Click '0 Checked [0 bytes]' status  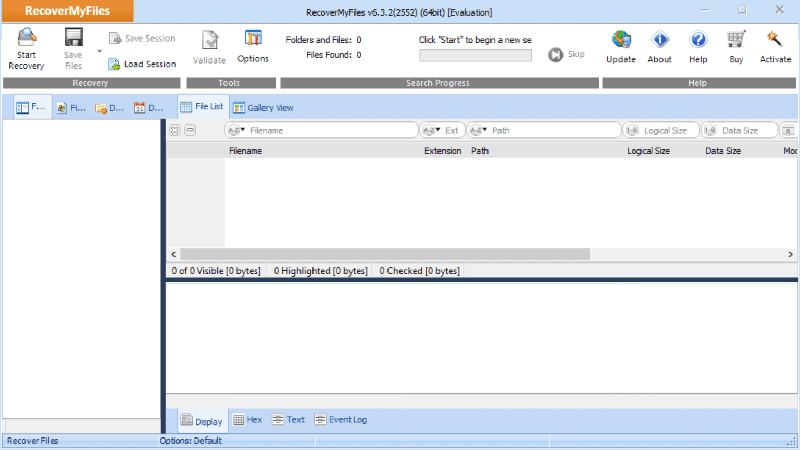[x=419, y=271]
